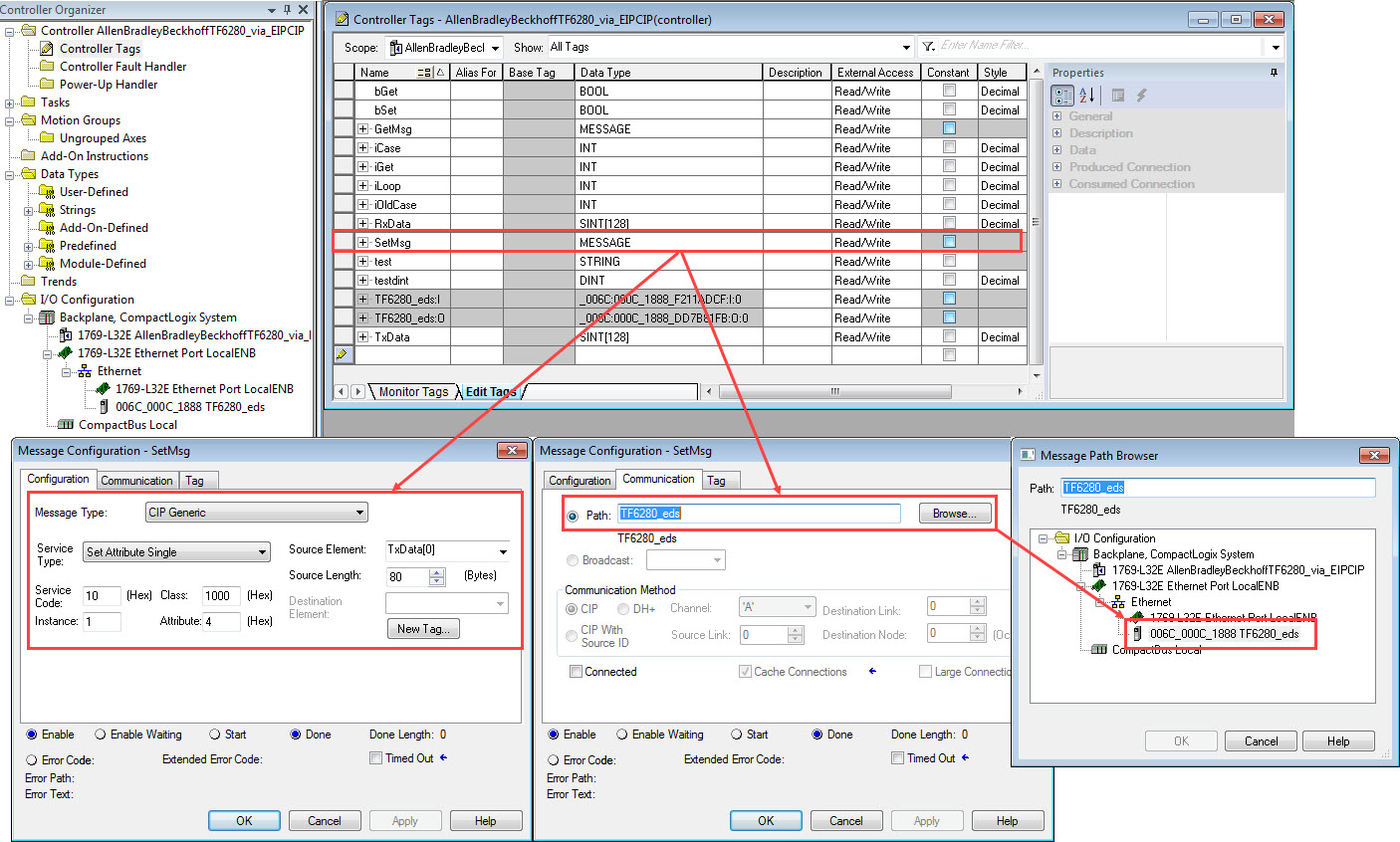Toggle the Constant checkbox for bGet

(949, 90)
